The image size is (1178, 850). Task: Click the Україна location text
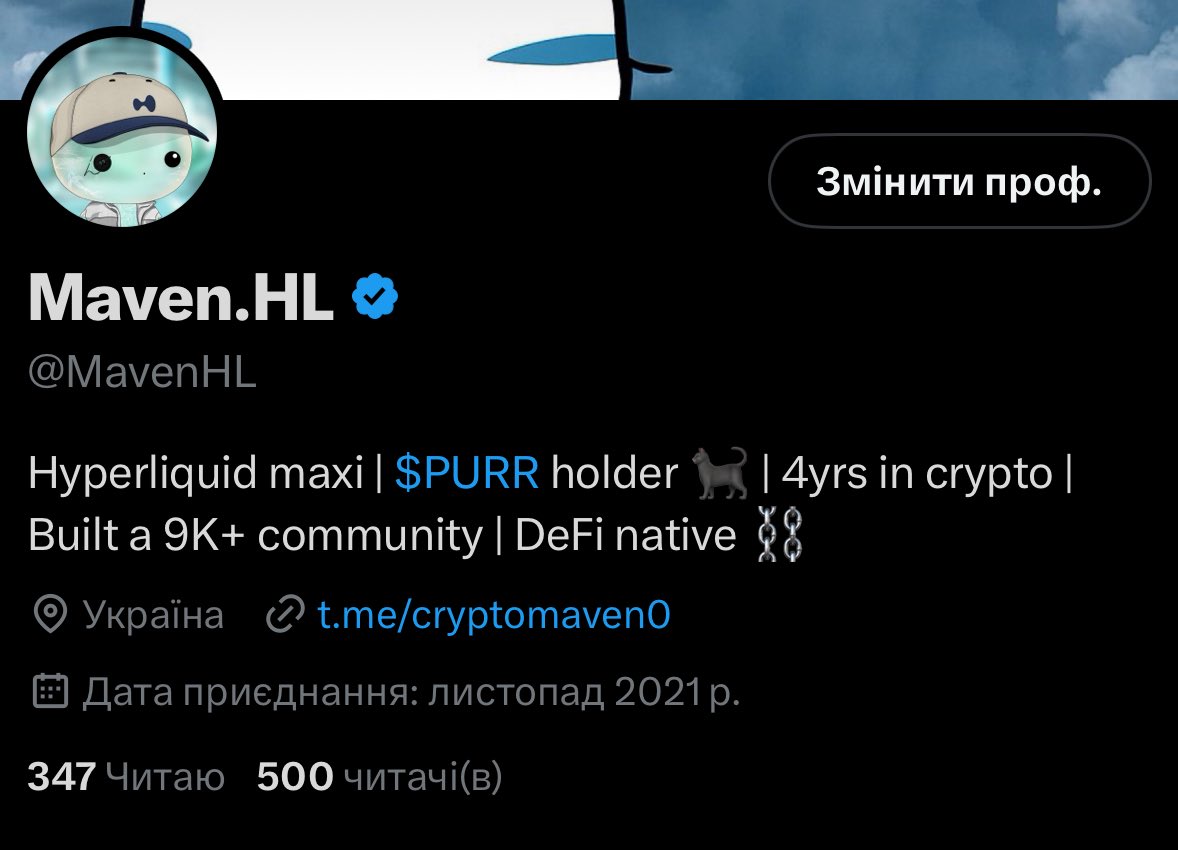[153, 615]
